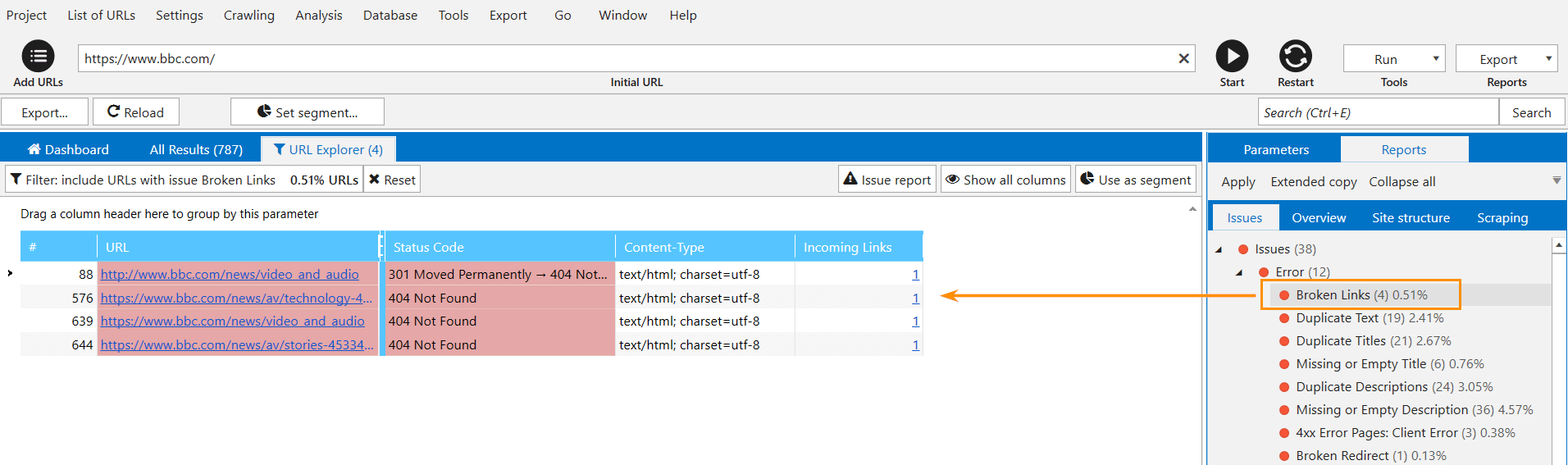Sort by the # column header
This screenshot has width=1568, height=465.
coord(58,247)
